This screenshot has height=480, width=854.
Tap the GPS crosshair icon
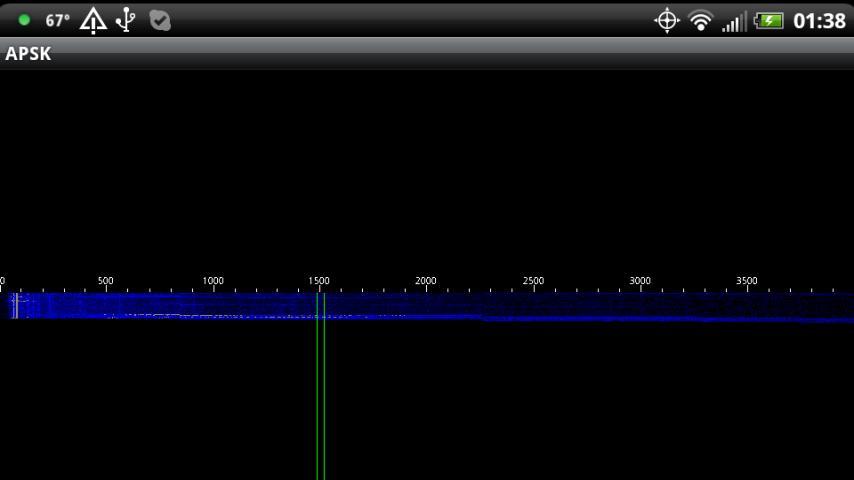pos(666,20)
